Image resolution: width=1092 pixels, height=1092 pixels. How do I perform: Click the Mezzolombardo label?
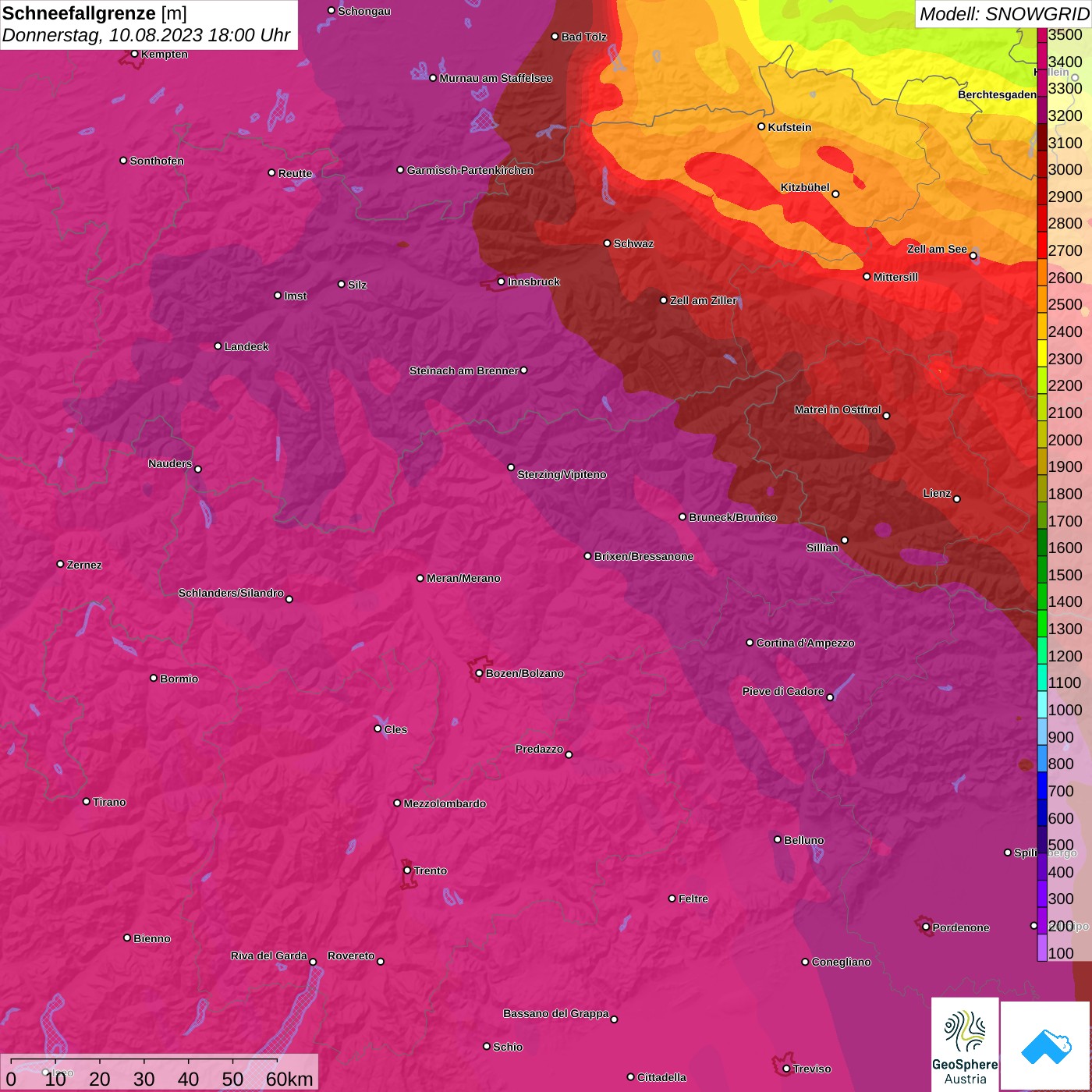(445, 803)
